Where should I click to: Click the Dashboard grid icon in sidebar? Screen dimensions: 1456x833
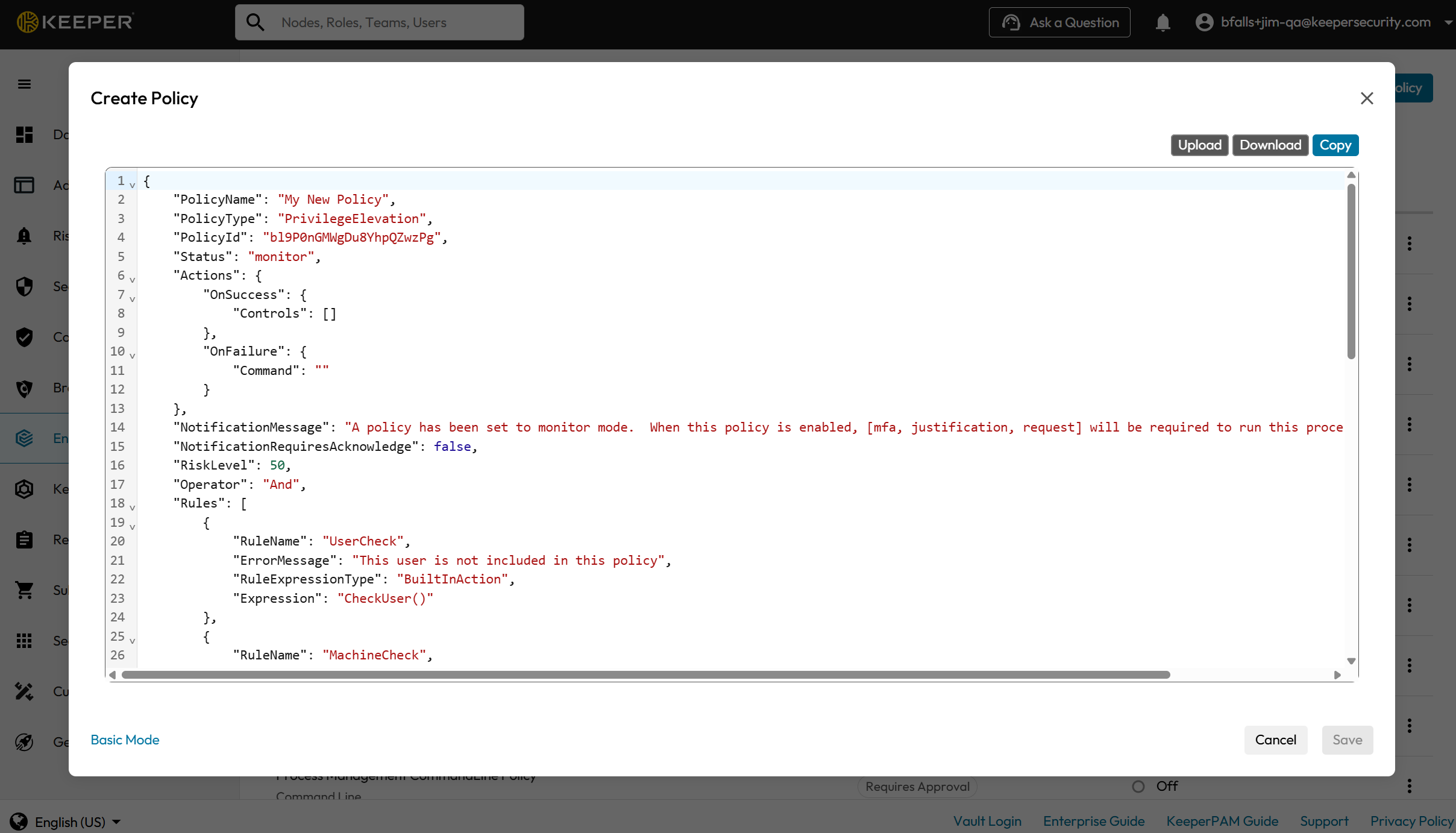tap(24, 134)
